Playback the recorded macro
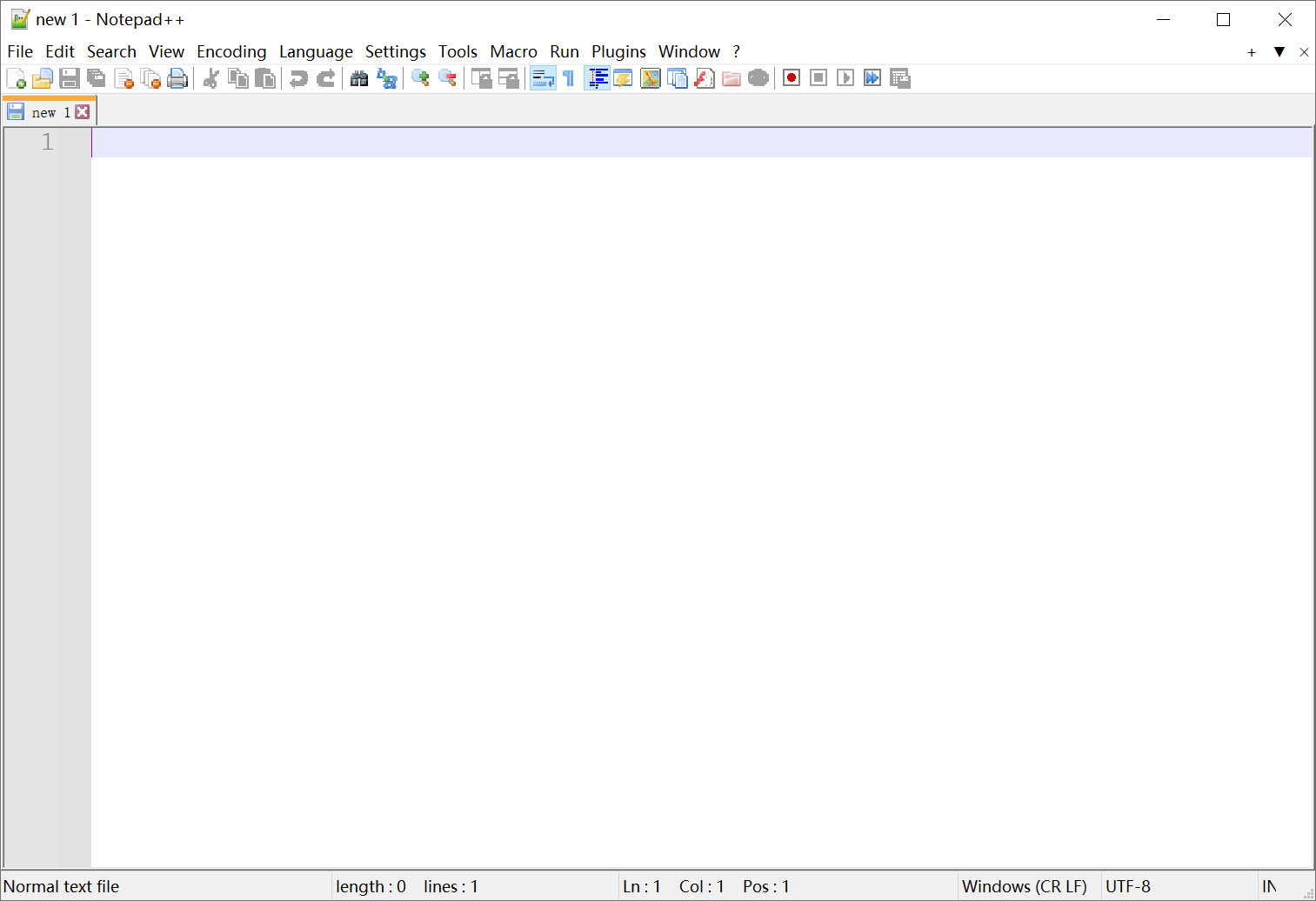 [845, 77]
